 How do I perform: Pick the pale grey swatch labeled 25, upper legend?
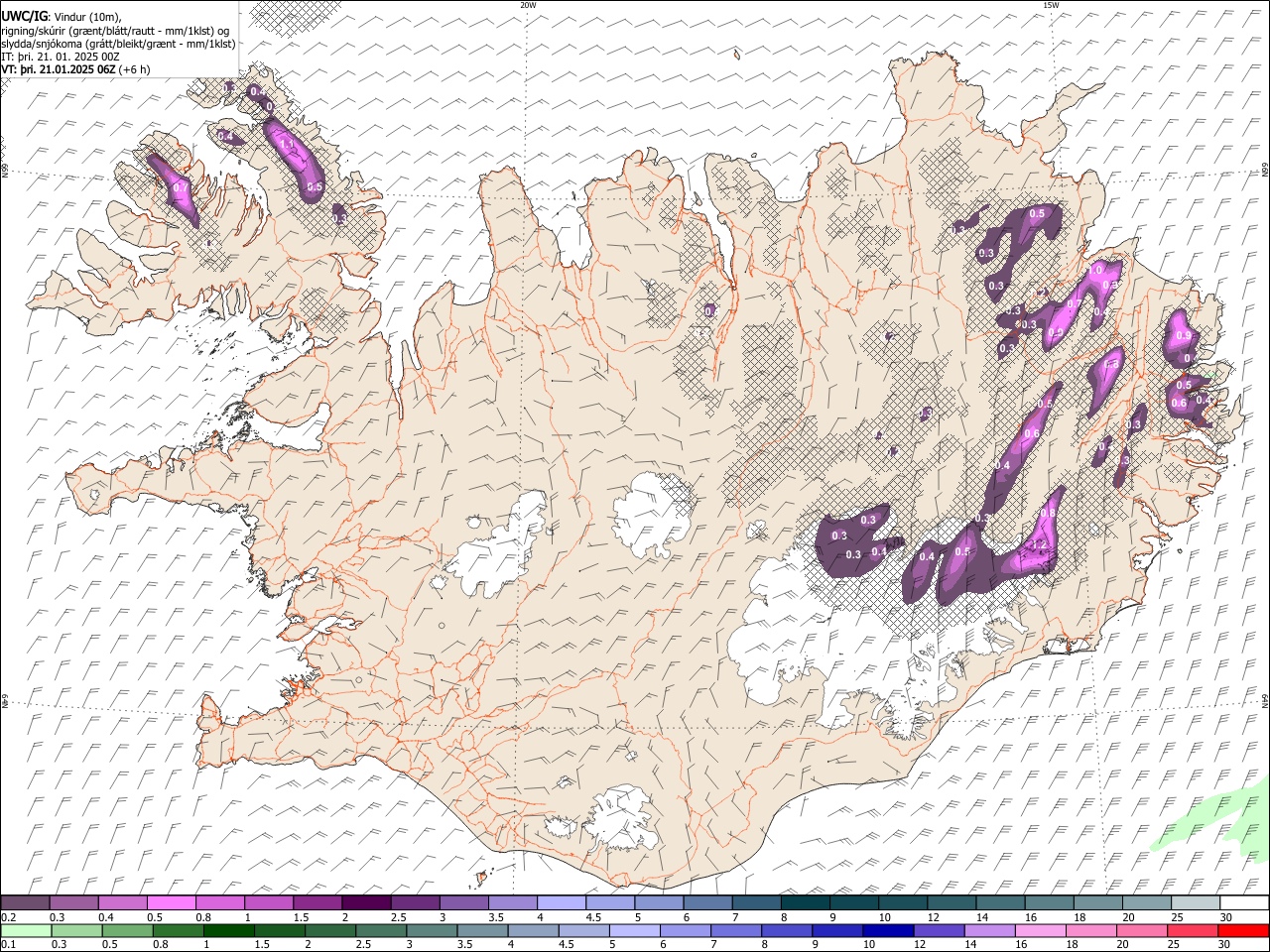point(1196,903)
